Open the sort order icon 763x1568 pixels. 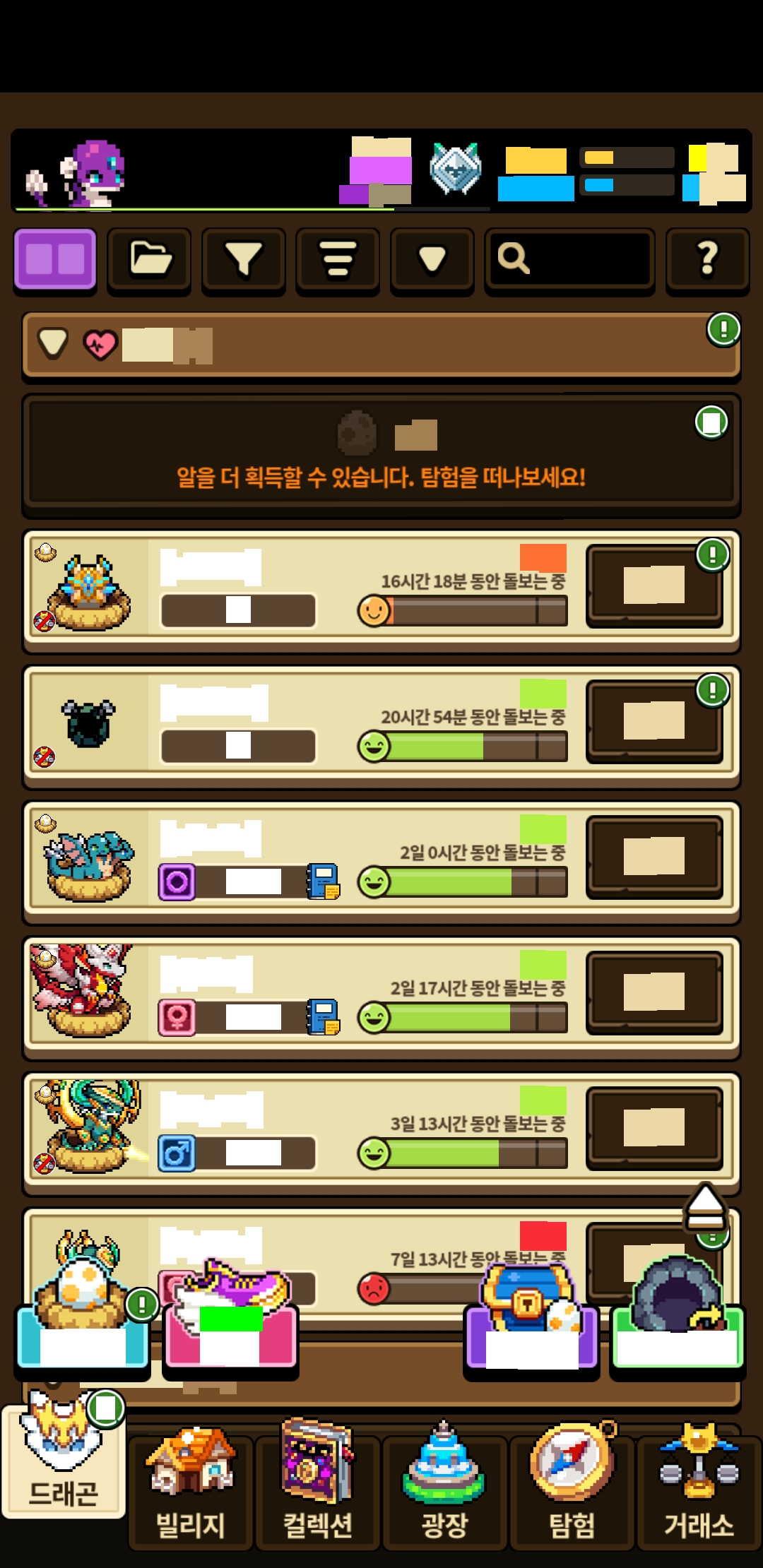[x=338, y=259]
